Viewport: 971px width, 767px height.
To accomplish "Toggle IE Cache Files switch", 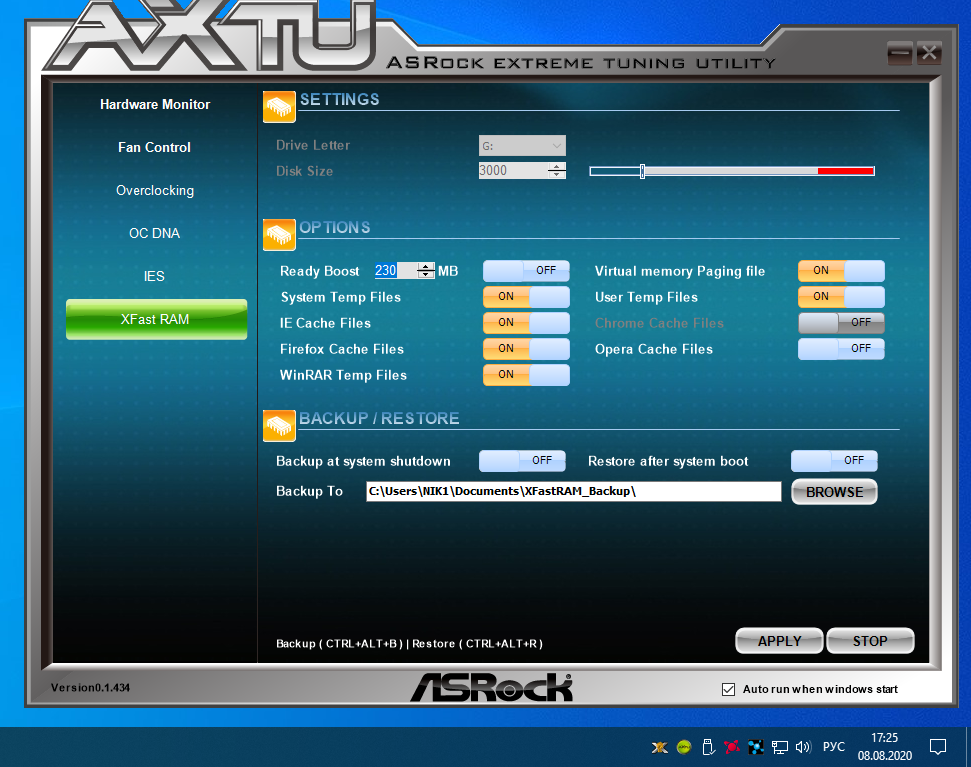I will 526,323.
